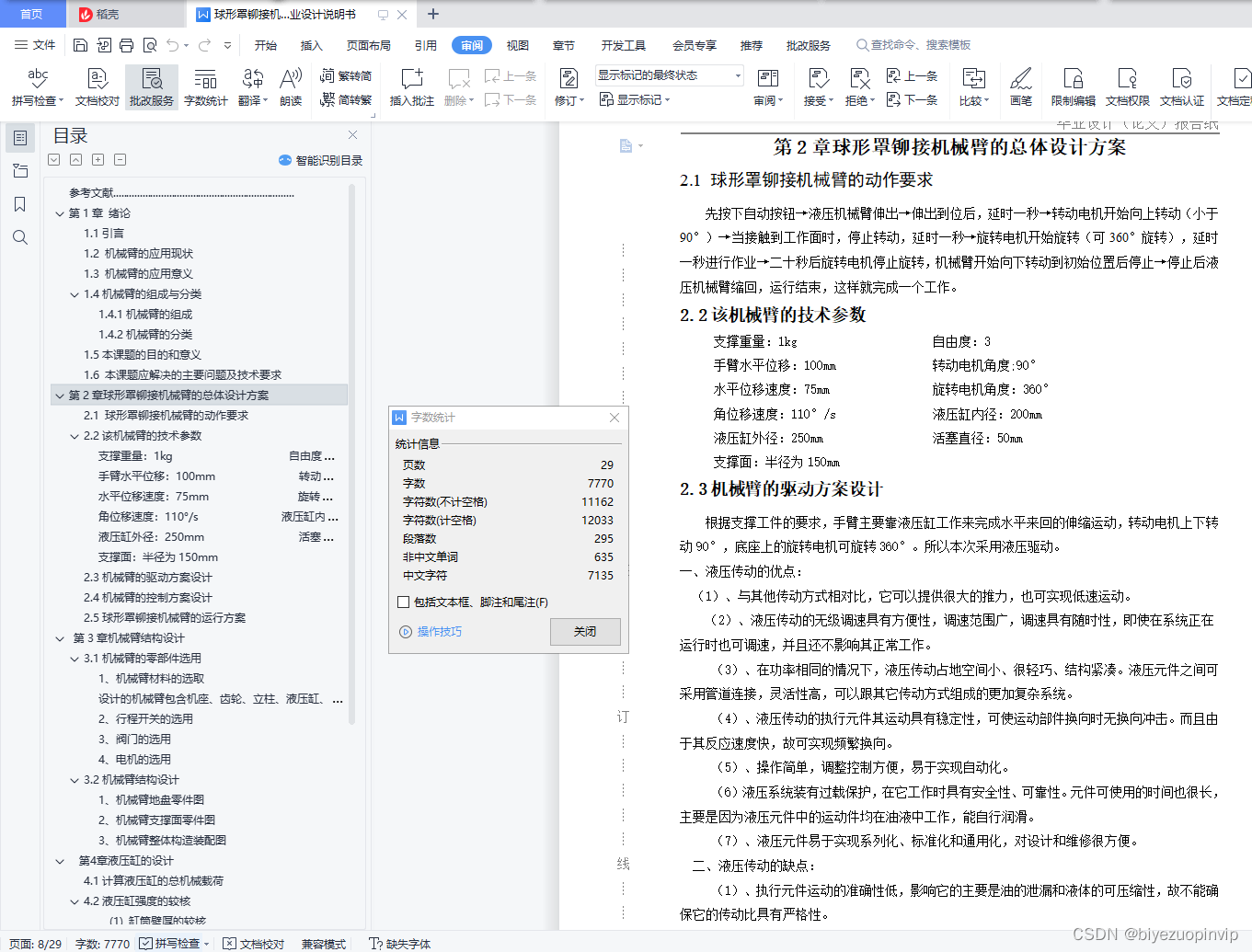Close the 目录 outline pane
Screen dimensions: 1252x952
pos(352,135)
